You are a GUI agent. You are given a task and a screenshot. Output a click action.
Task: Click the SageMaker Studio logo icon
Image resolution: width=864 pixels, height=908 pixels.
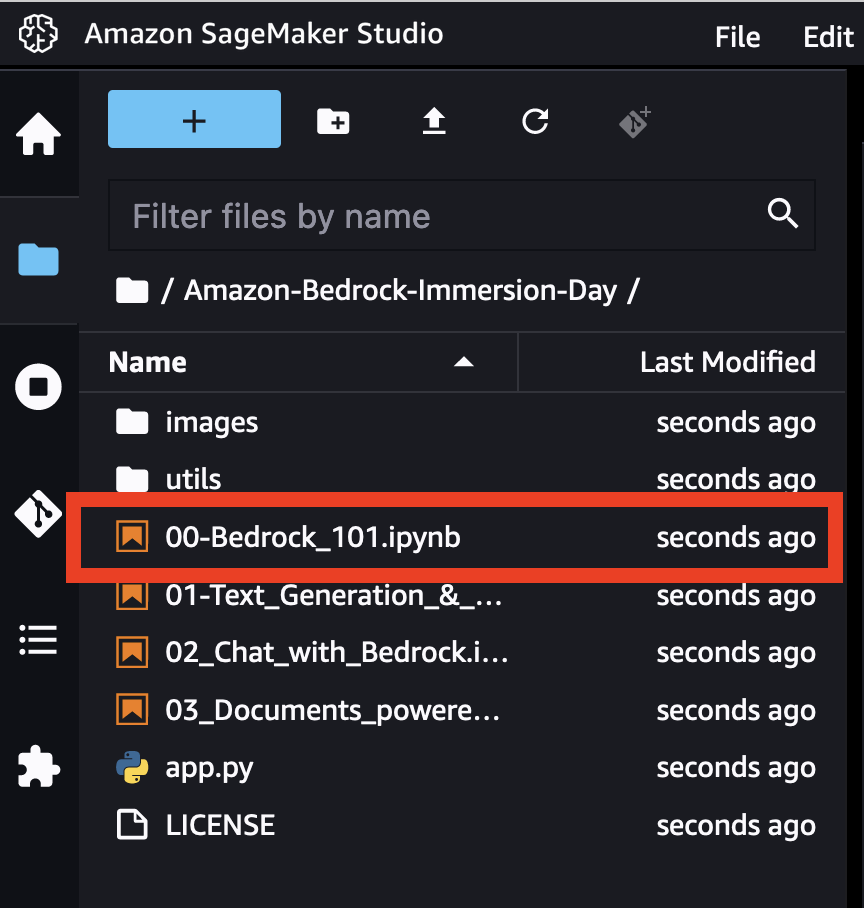click(x=38, y=34)
